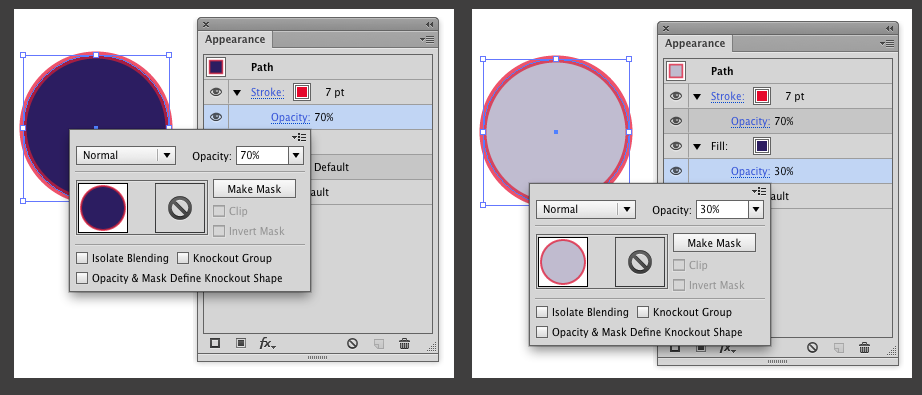Image resolution: width=922 pixels, height=395 pixels.
Task: Check Opacity & Mask Define Knockout Shape in 30% popup
Action: pyautogui.click(x=542, y=332)
